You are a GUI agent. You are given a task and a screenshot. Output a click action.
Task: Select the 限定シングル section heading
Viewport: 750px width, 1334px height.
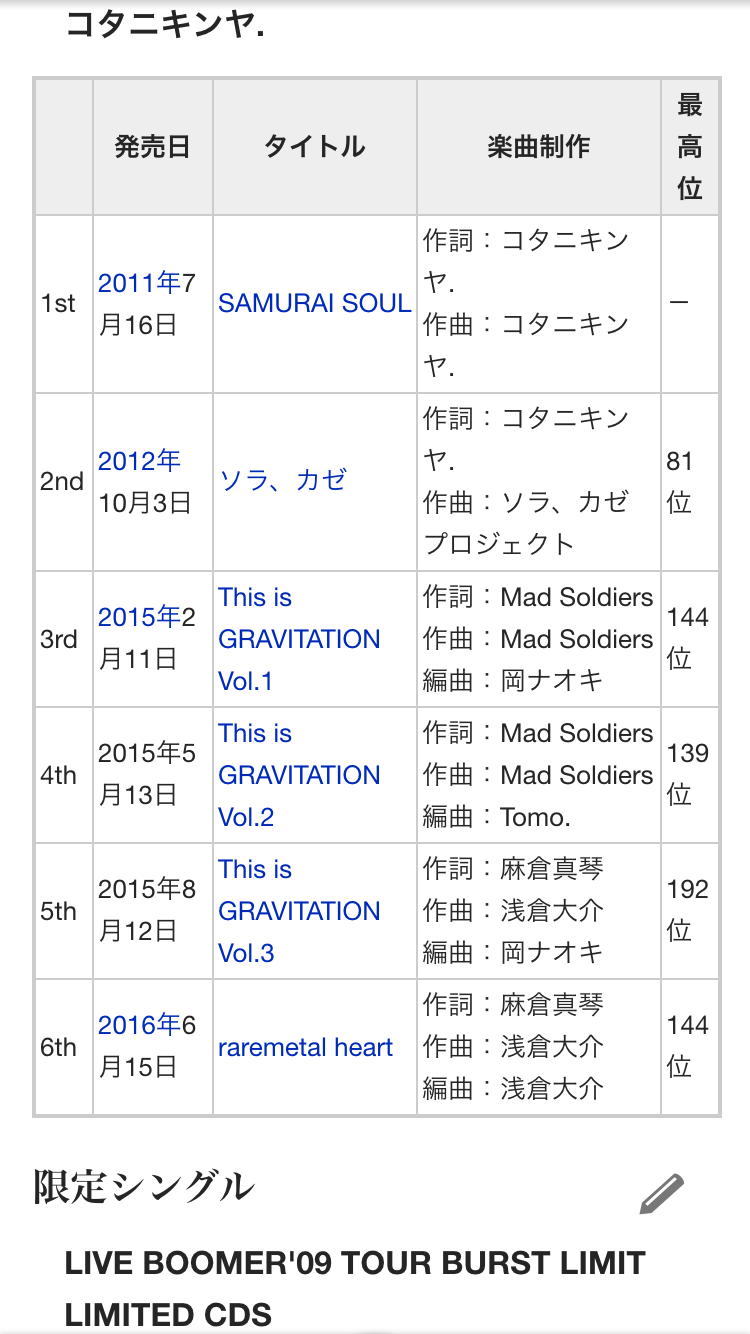click(x=144, y=1187)
